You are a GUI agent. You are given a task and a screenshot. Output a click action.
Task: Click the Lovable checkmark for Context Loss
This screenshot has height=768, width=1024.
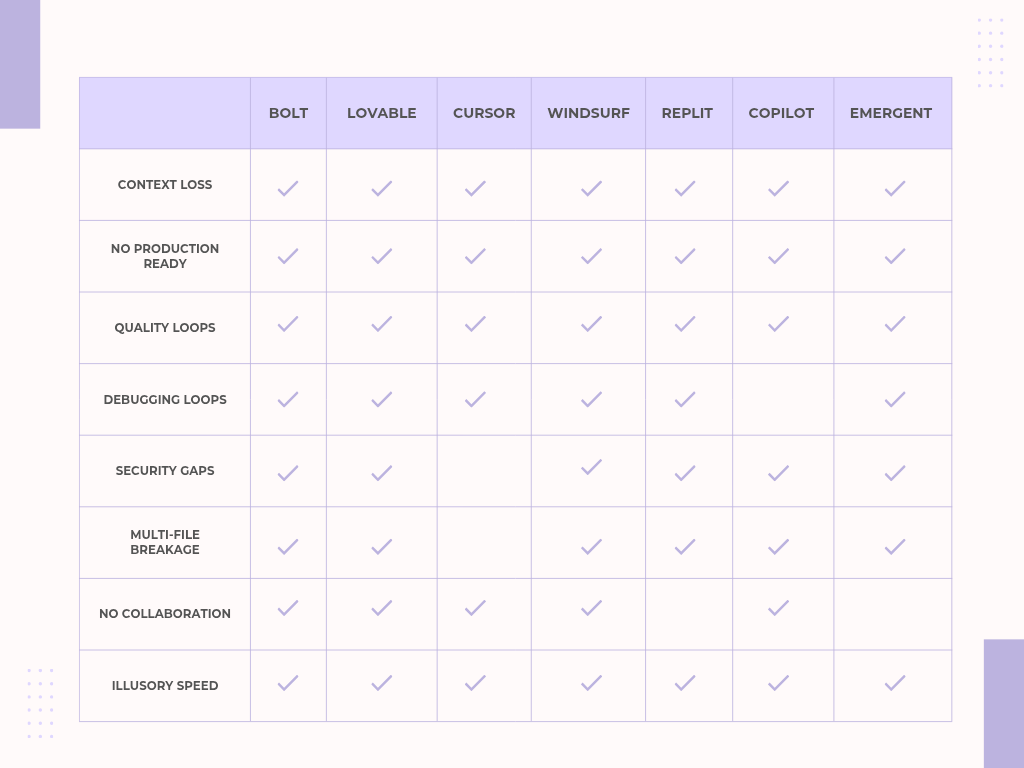(x=382, y=189)
